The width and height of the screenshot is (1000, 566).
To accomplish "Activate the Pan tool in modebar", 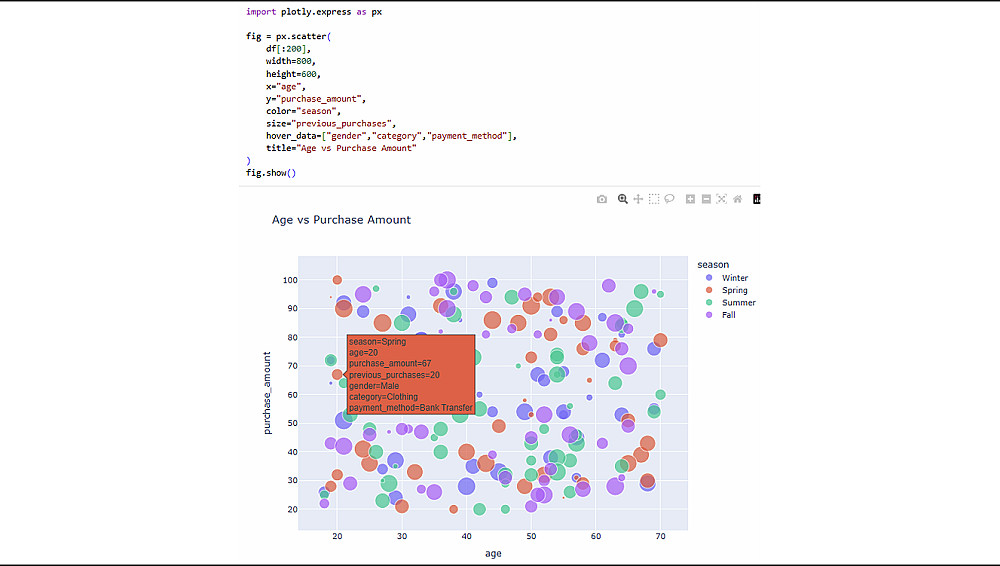I will click(x=638, y=199).
